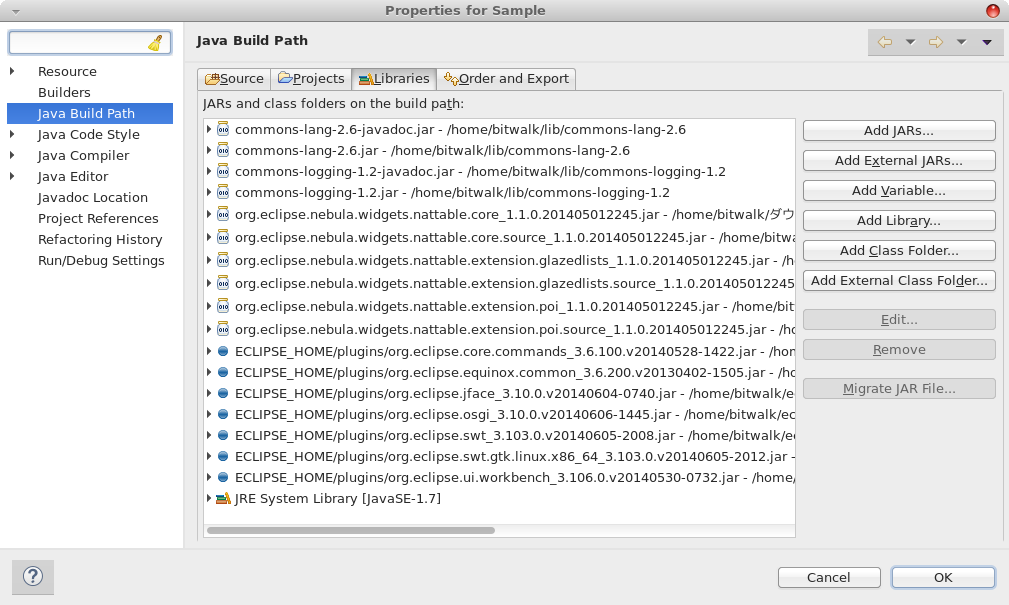Click the clear filter broom icon
1009x605 pixels.
click(x=155, y=43)
